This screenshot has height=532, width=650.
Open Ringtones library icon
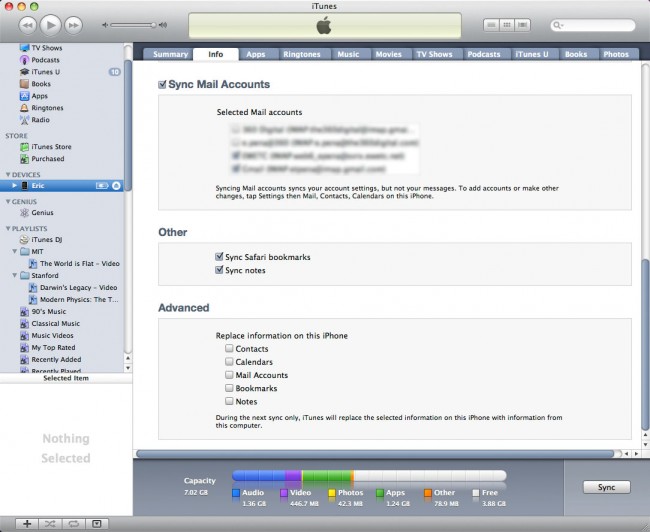[24, 108]
